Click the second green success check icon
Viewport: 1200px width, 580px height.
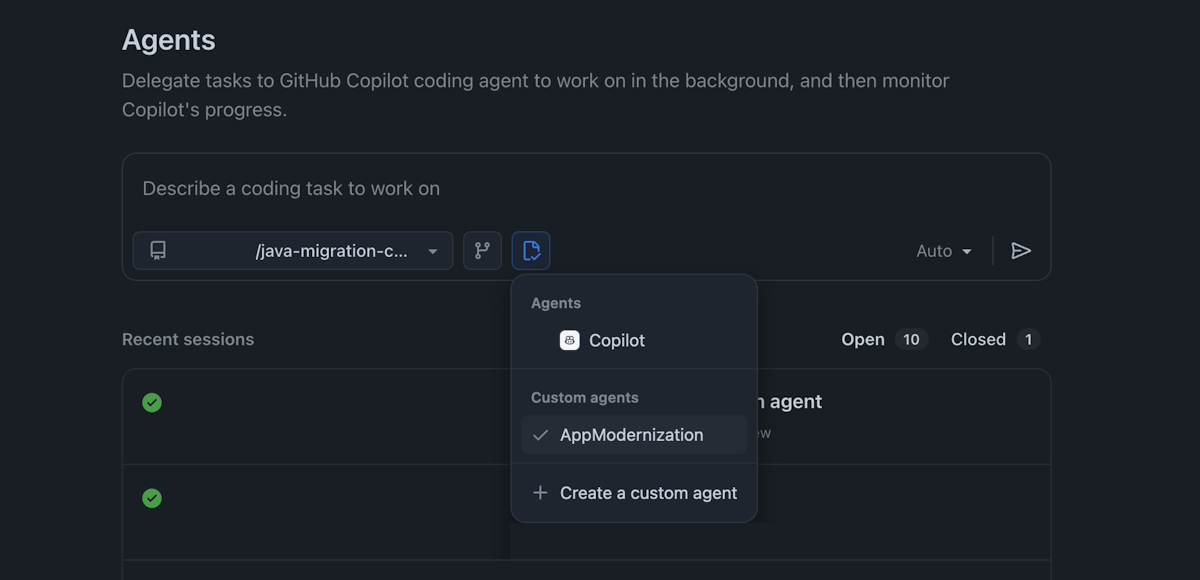[152, 498]
